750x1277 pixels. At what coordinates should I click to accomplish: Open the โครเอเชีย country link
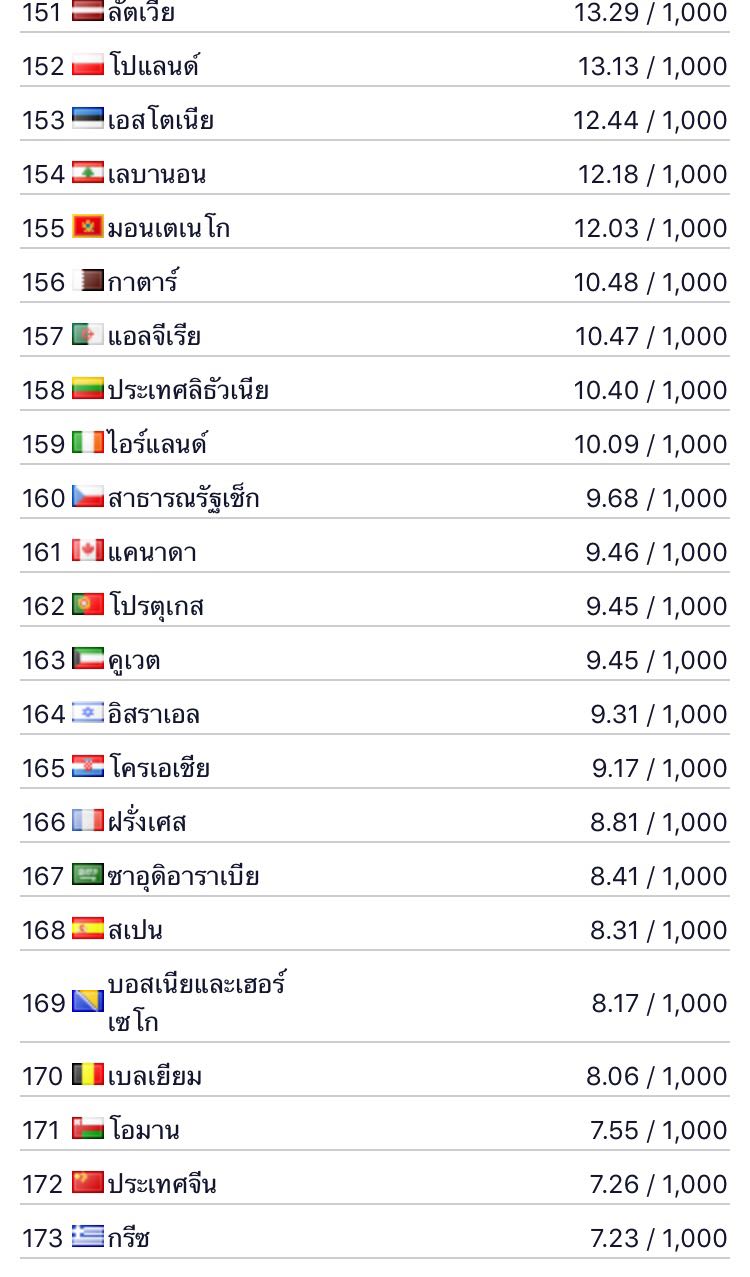[159, 768]
